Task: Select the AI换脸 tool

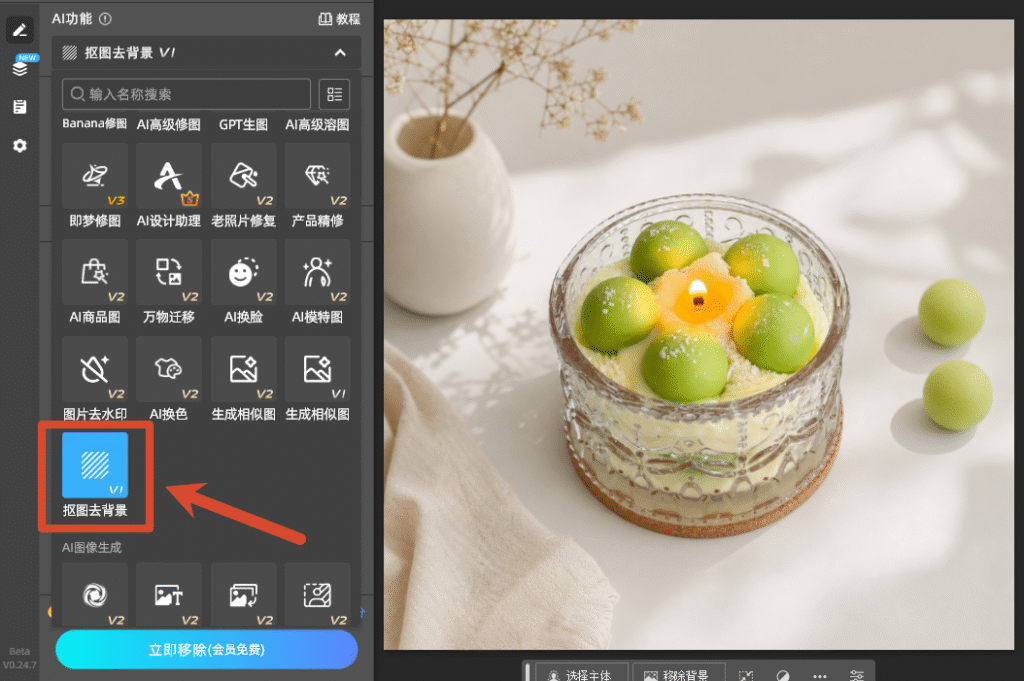Action: [x=243, y=283]
